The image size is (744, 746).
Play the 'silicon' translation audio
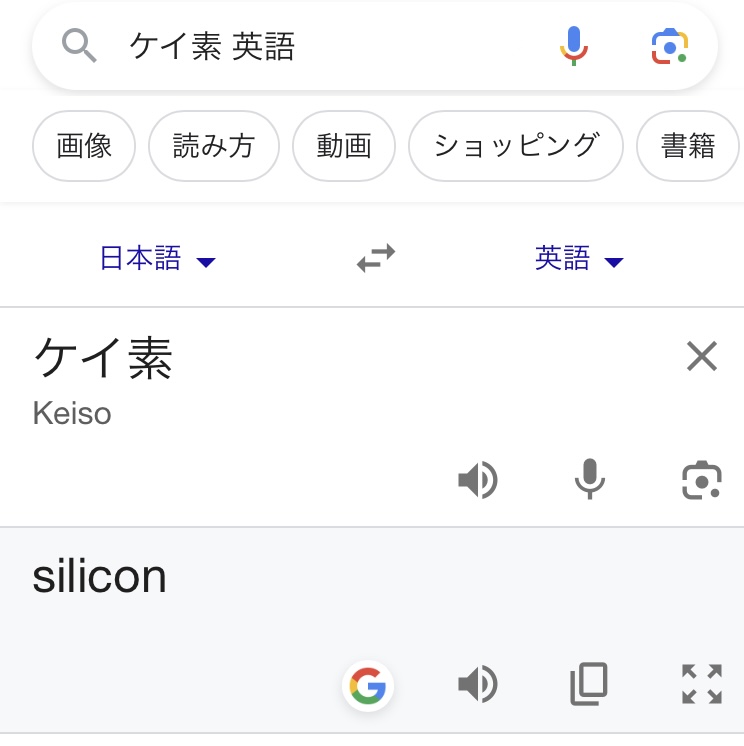(x=477, y=685)
